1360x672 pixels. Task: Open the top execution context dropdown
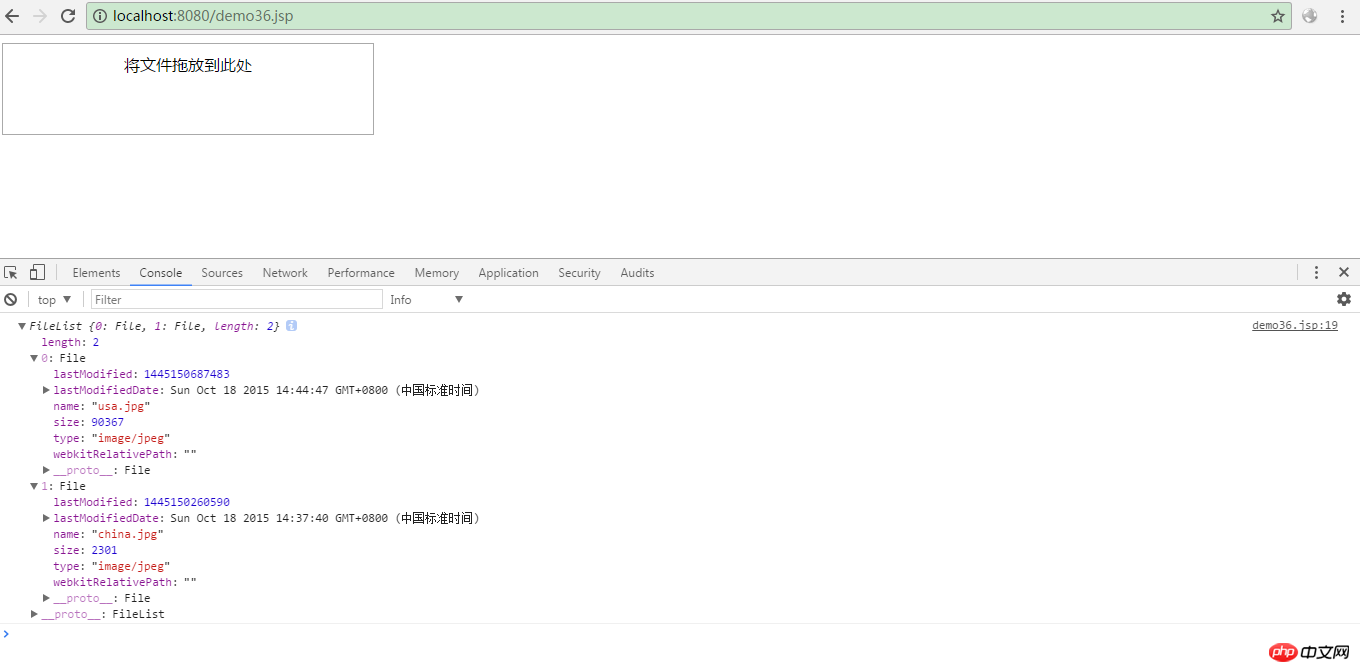point(54,300)
